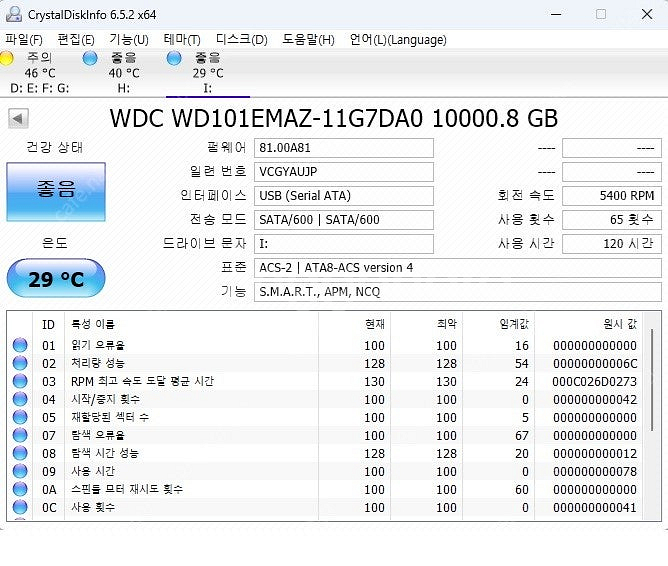Select the 사용 시간 attribute name in row 09
Viewport: 668px width, 566px height.
[93, 471]
